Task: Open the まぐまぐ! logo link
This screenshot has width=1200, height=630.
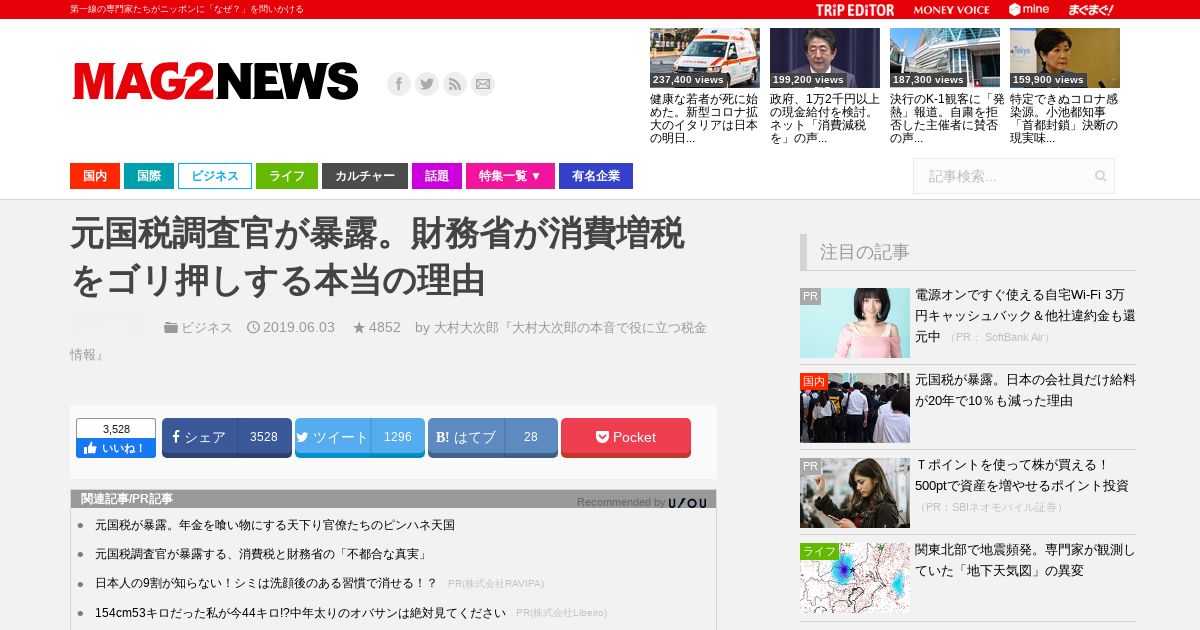Action: click(x=1091, y=10)
